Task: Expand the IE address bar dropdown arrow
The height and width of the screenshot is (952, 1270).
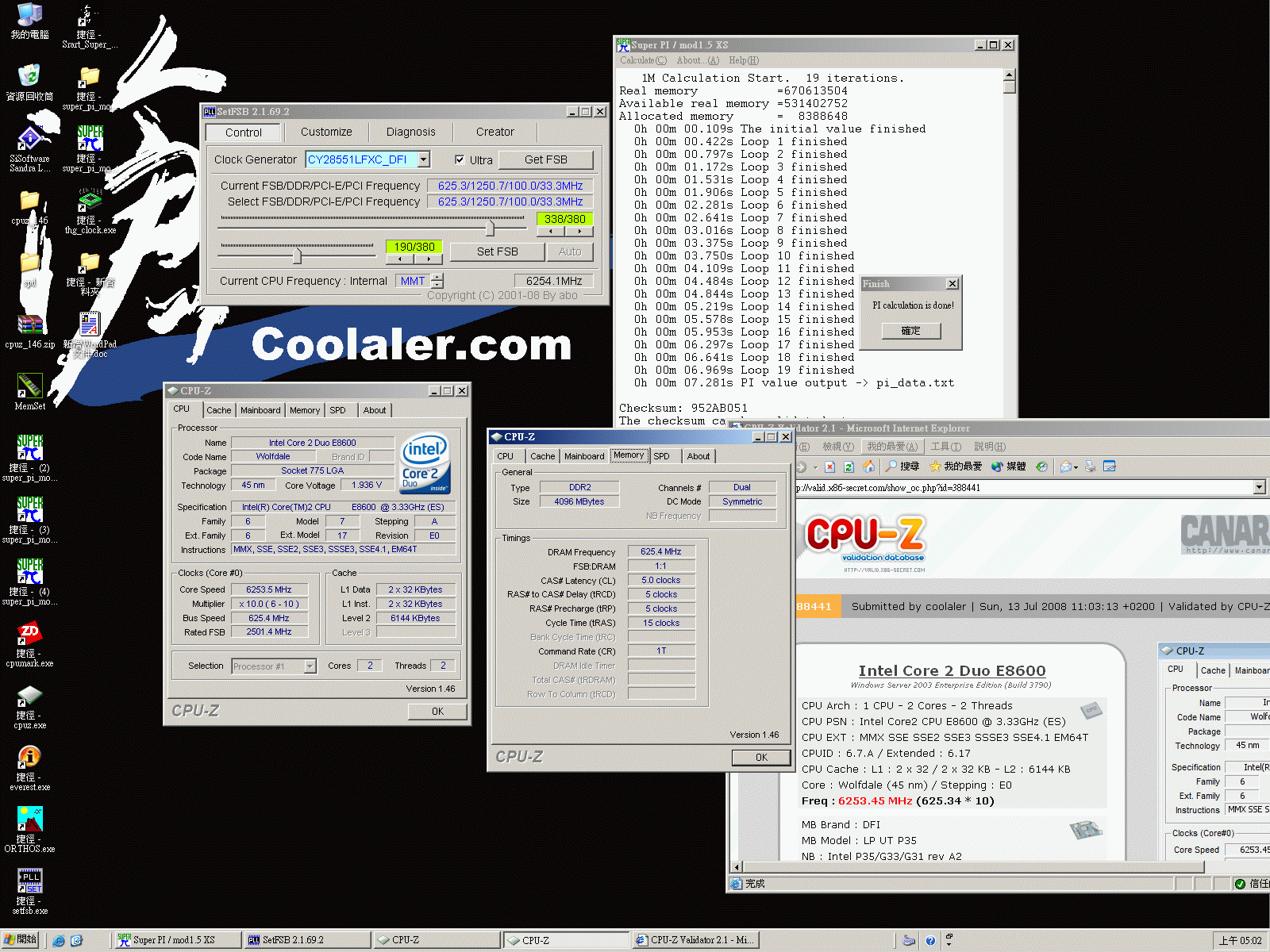Action: 1259,487
